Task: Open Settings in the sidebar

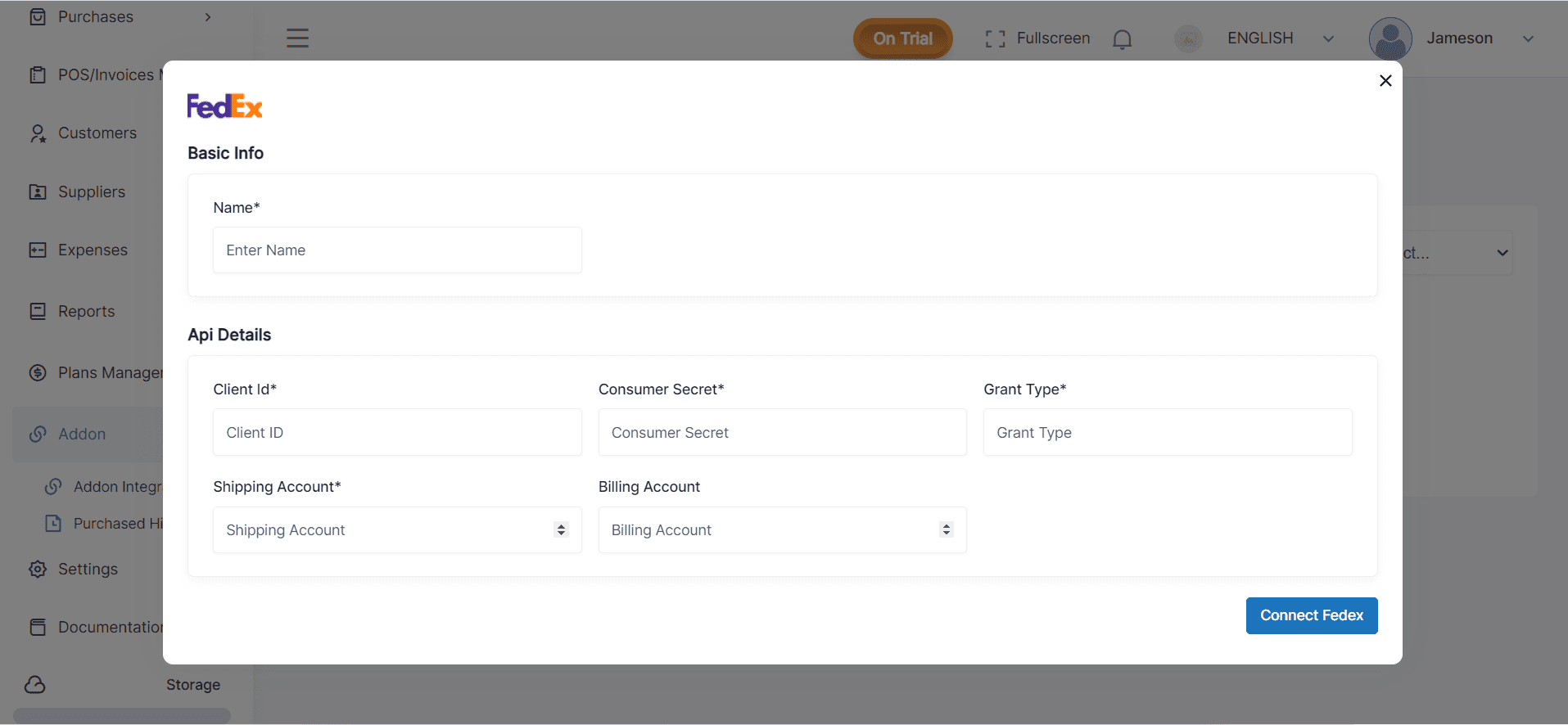Action: [x=88, y=570]
